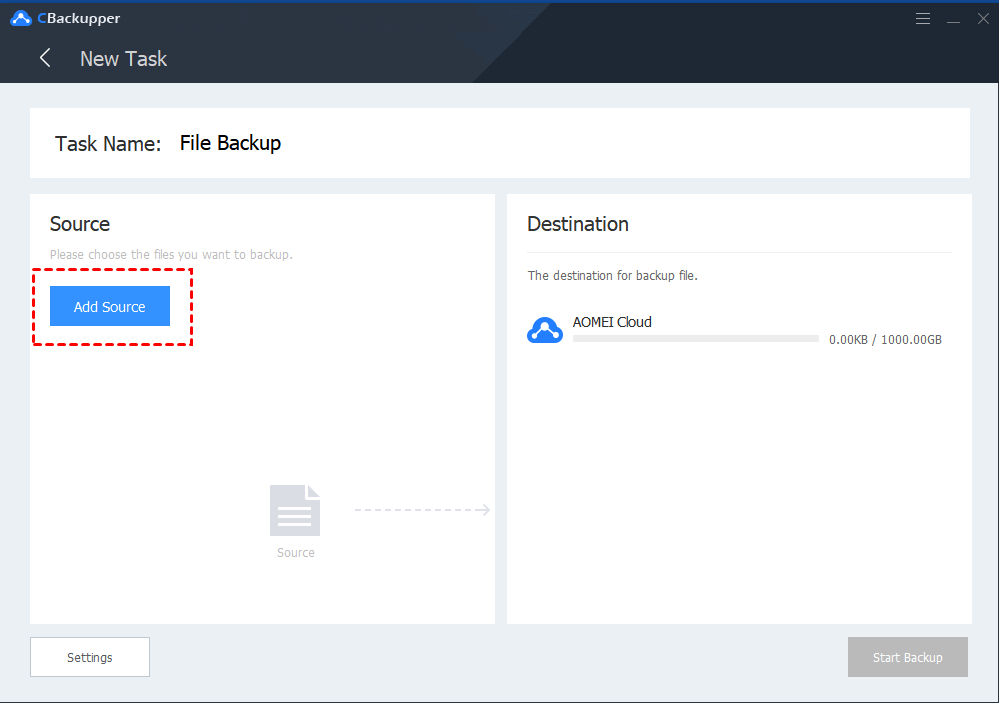Select the AOMEI Cloud destination label
This screenshot has width=999, height=703.
click(612, 322)
